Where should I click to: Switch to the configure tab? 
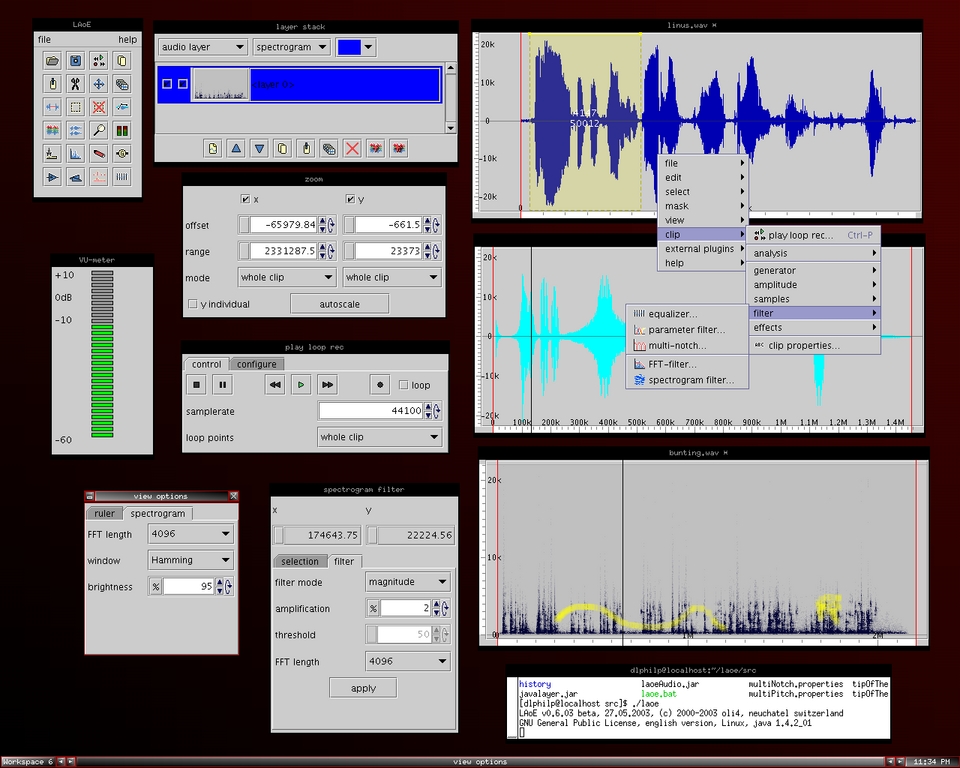click(256, 364)
